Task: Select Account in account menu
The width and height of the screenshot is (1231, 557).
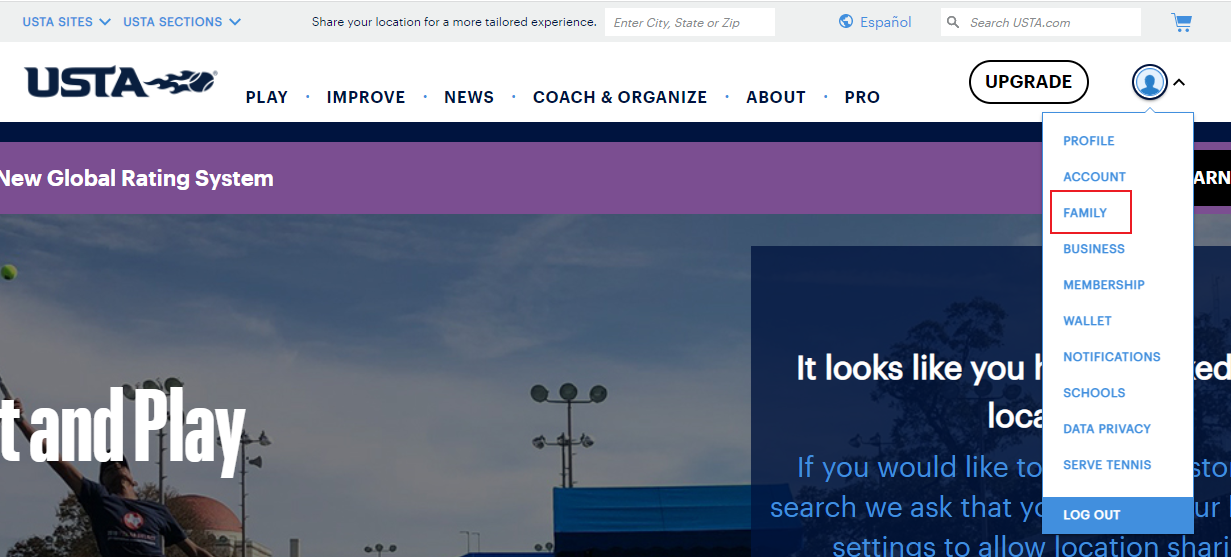Action: pos(1094,177)
